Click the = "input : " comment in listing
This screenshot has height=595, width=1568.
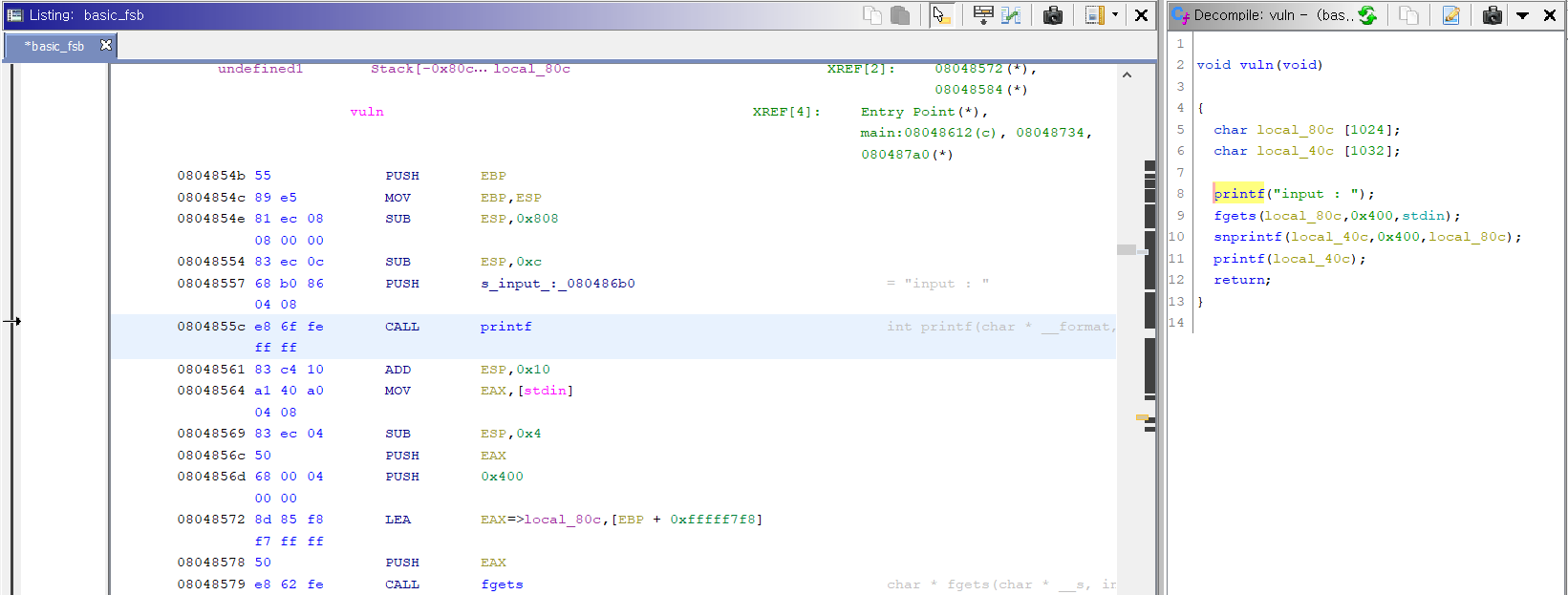937,284
